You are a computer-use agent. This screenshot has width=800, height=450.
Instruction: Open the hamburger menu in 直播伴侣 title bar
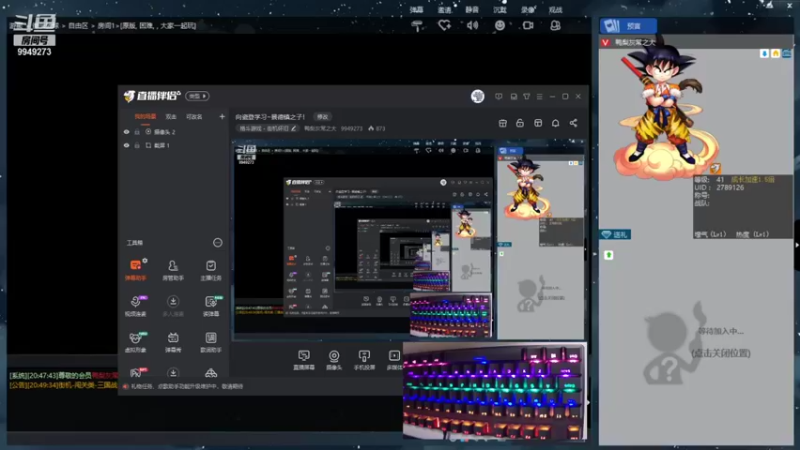click(539, 96)
